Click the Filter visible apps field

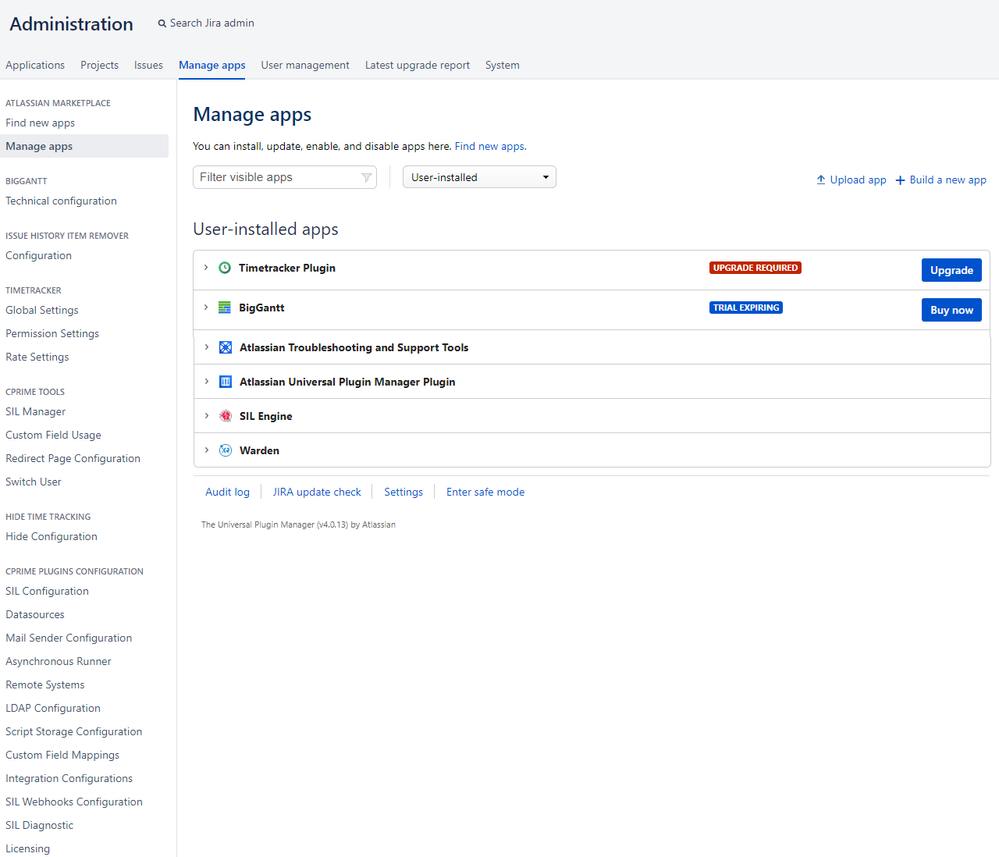285,177
